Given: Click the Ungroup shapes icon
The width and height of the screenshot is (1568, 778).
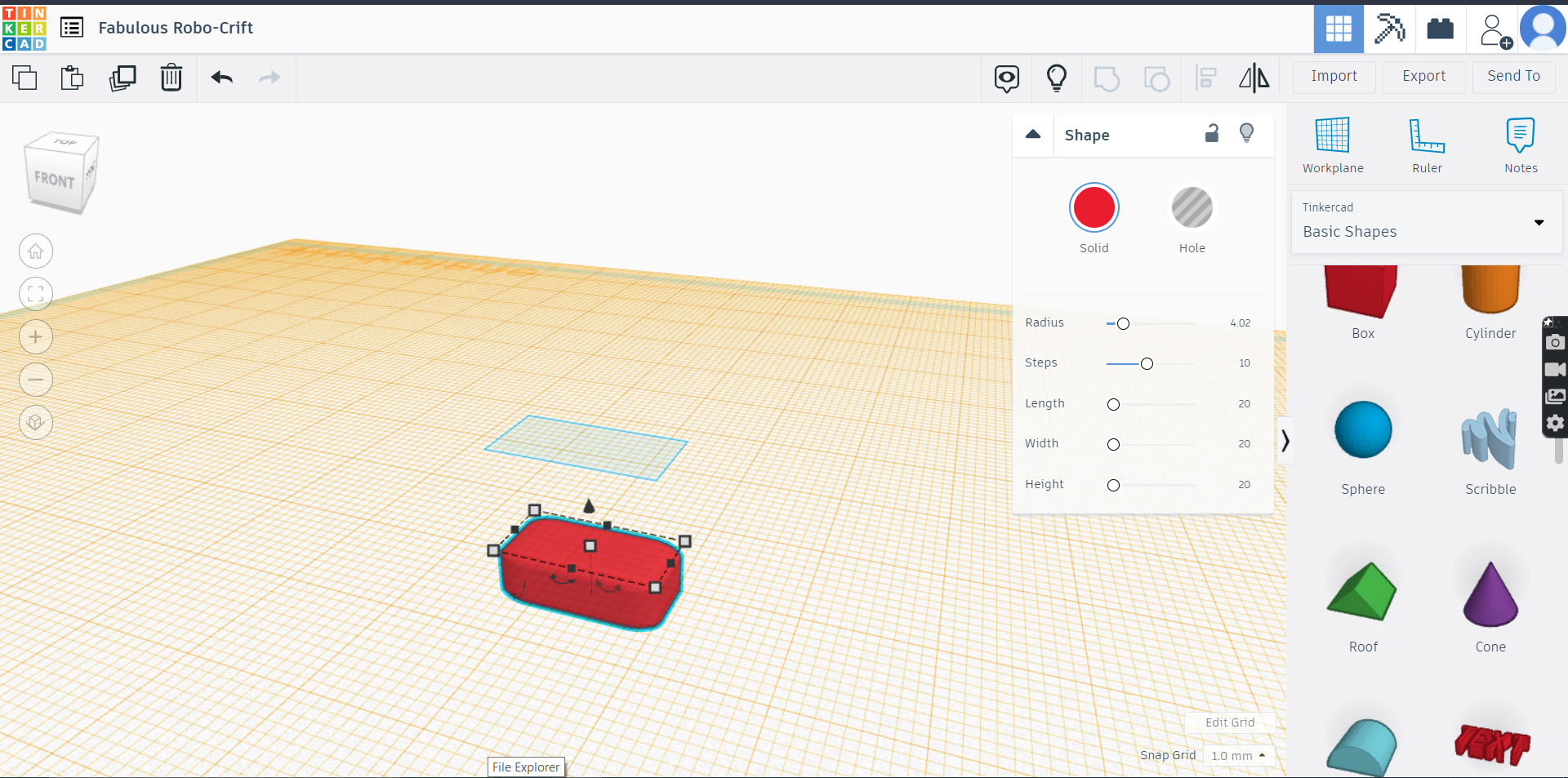Looking at the screenshot, I should 1156,78.
